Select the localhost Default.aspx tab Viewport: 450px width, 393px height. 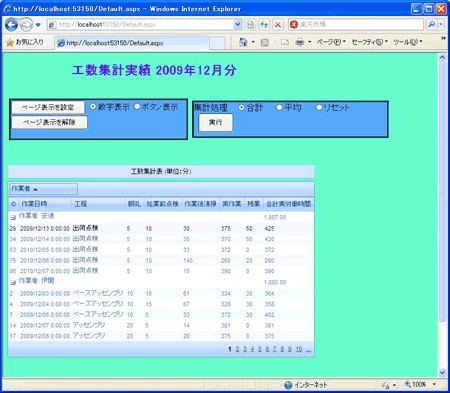[132, 43]
